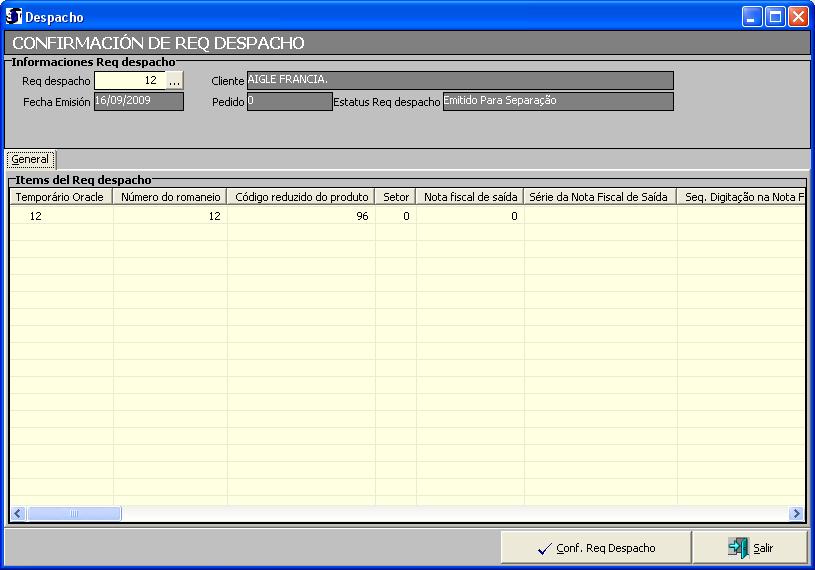815x570 pixels.
Task: Click the Setor column header
Action: [396, 198]
